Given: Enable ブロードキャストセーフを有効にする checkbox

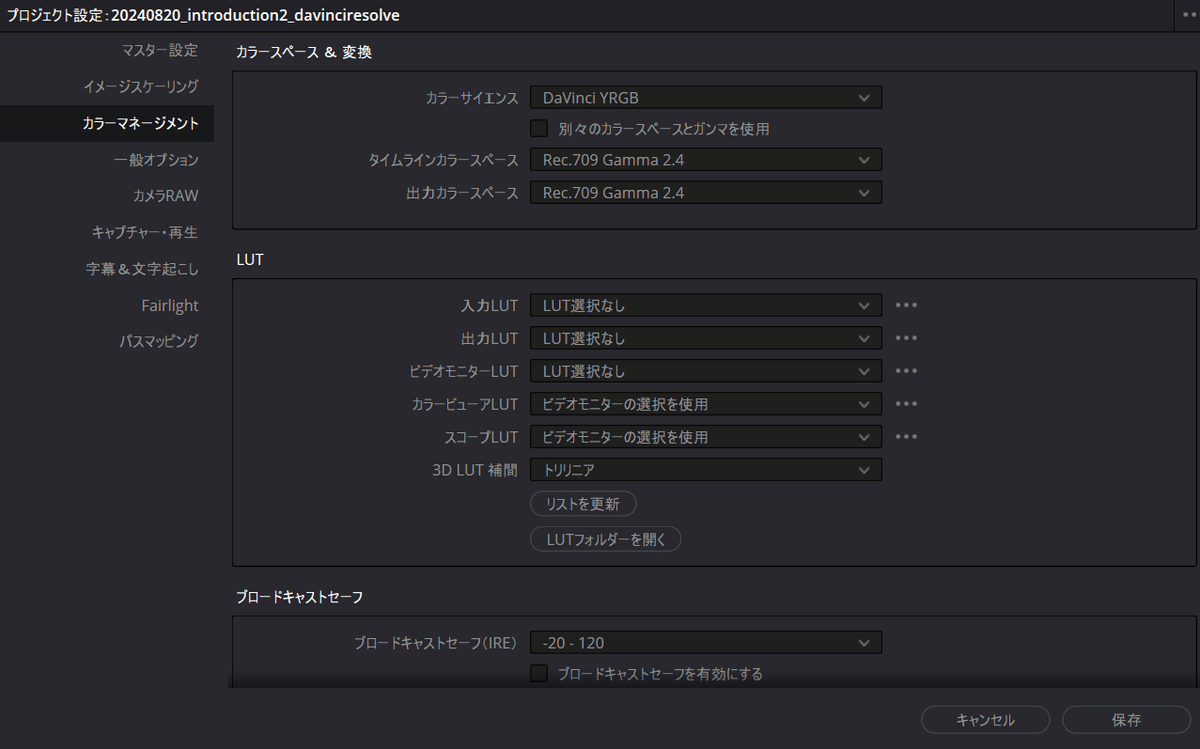Looking at the screenshot, I should coord(539,673).
